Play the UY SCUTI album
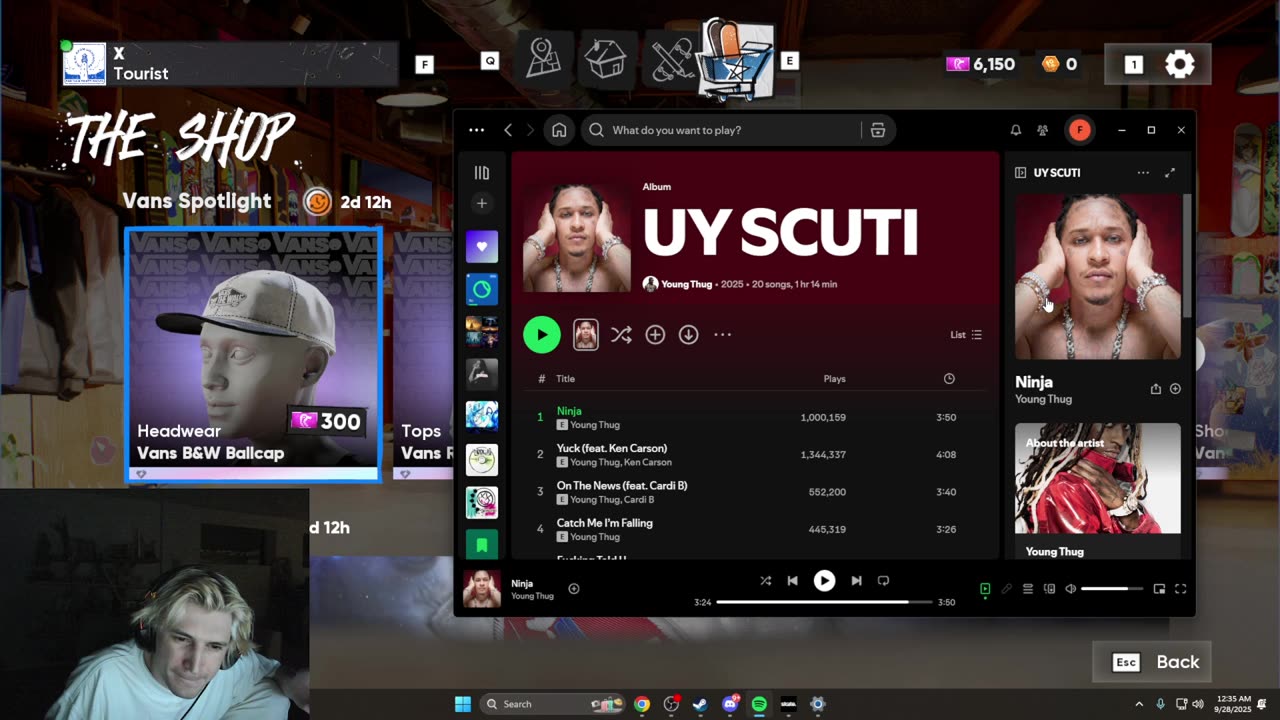 541,335
